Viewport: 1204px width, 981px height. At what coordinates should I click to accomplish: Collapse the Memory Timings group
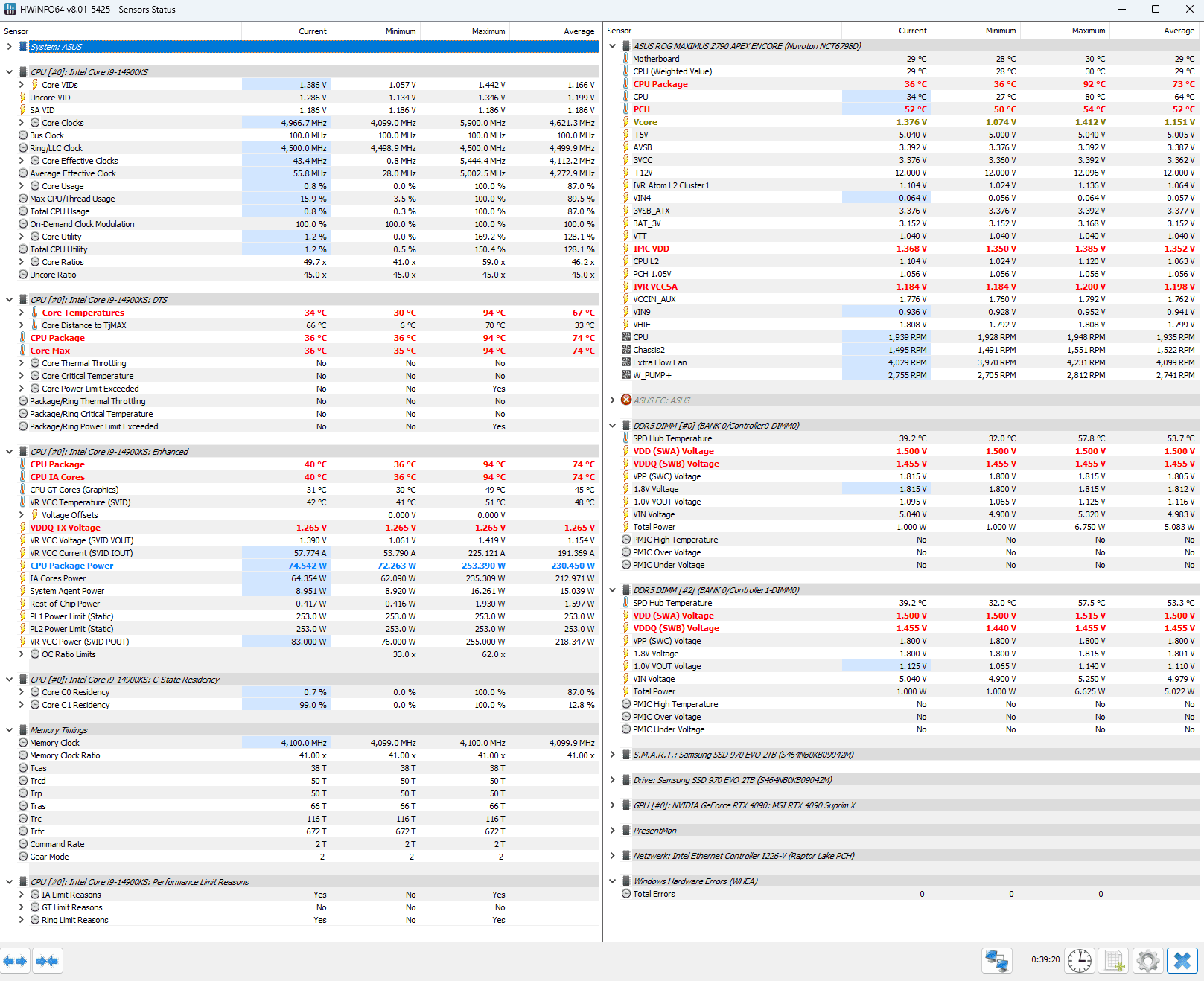[x=9, y=730]
